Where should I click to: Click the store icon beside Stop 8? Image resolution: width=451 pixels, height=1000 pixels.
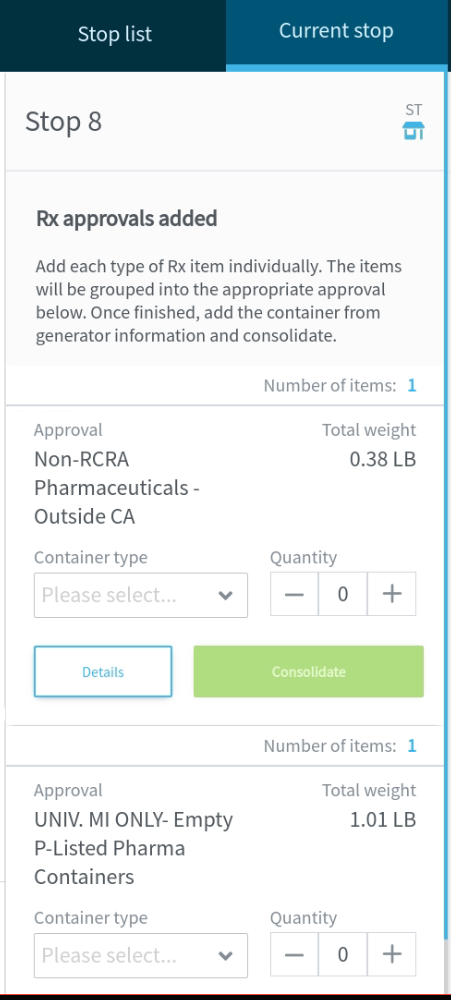point(413,131)
